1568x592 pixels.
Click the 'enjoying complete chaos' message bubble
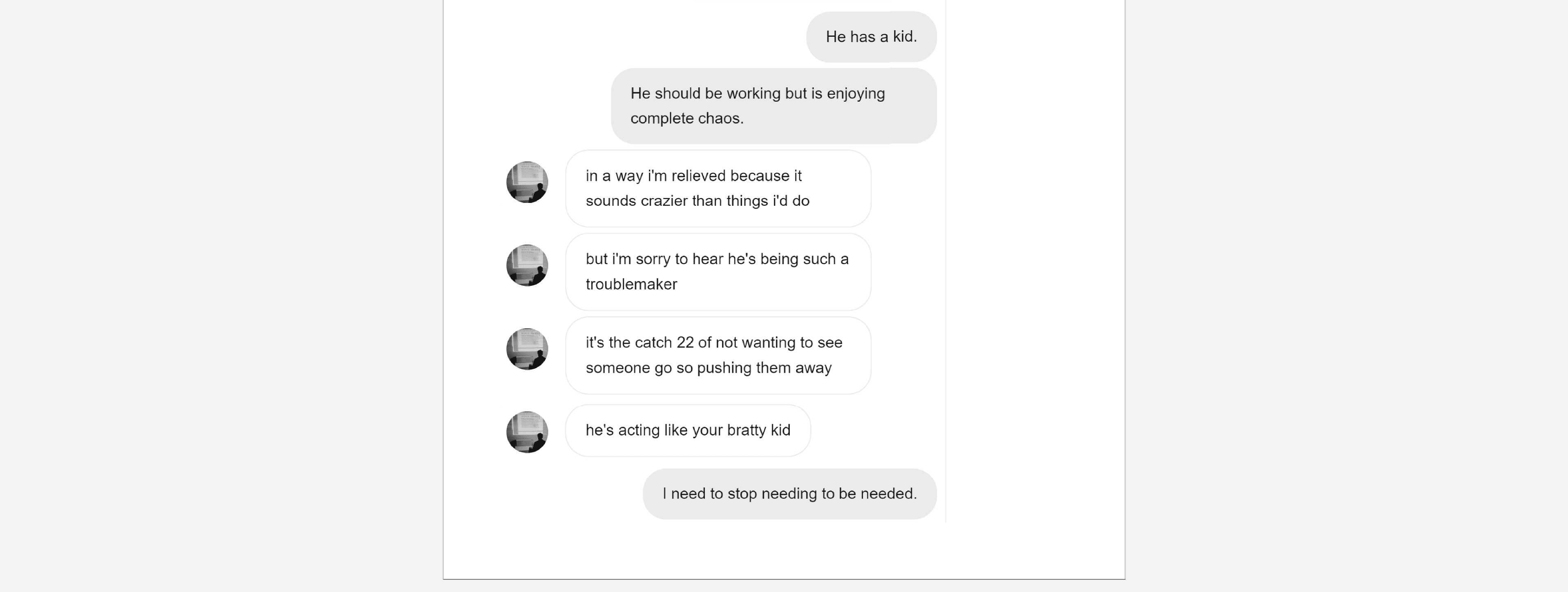point(774,106)
